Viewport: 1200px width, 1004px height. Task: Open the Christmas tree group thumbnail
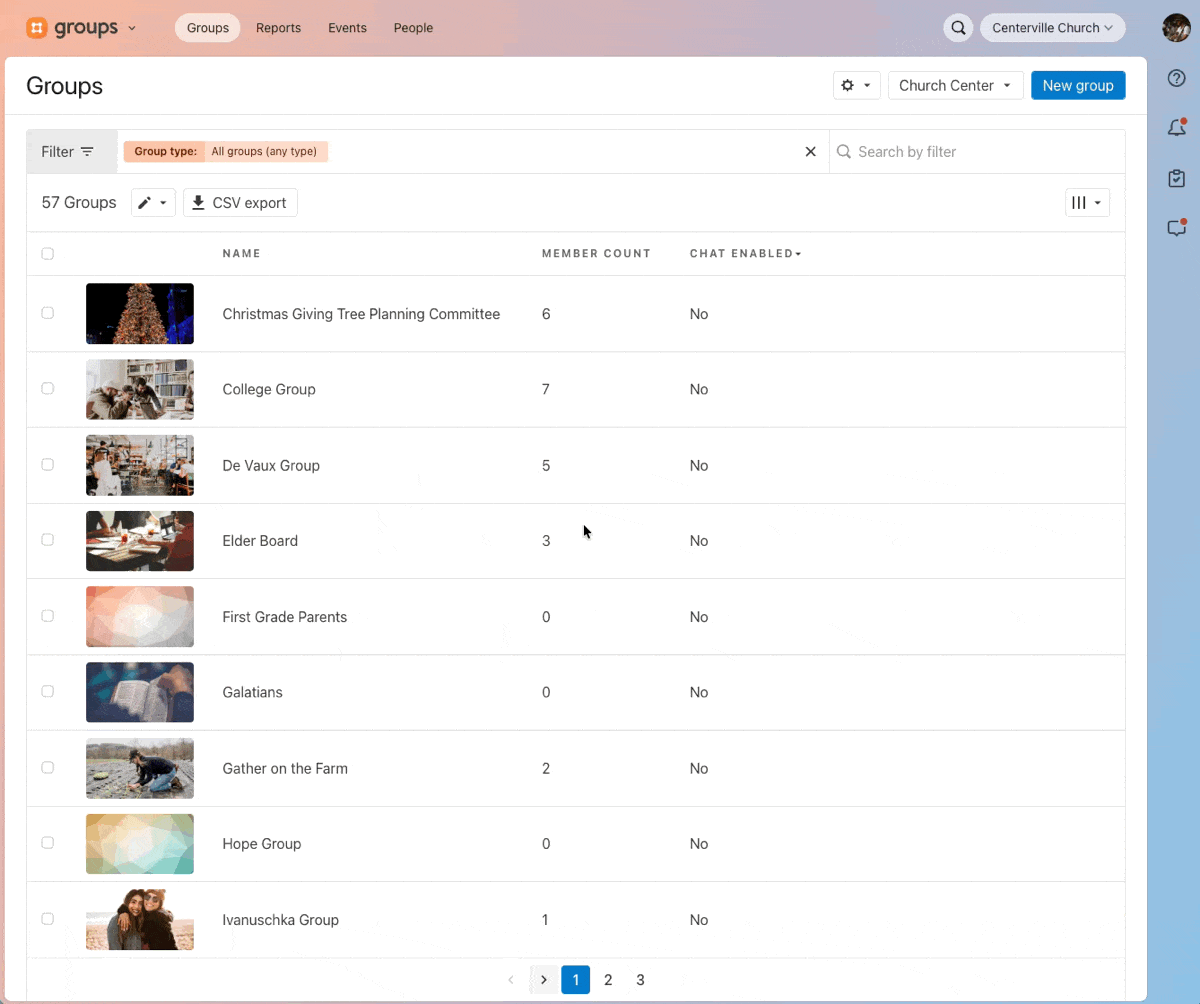click(x=140, y=314)
